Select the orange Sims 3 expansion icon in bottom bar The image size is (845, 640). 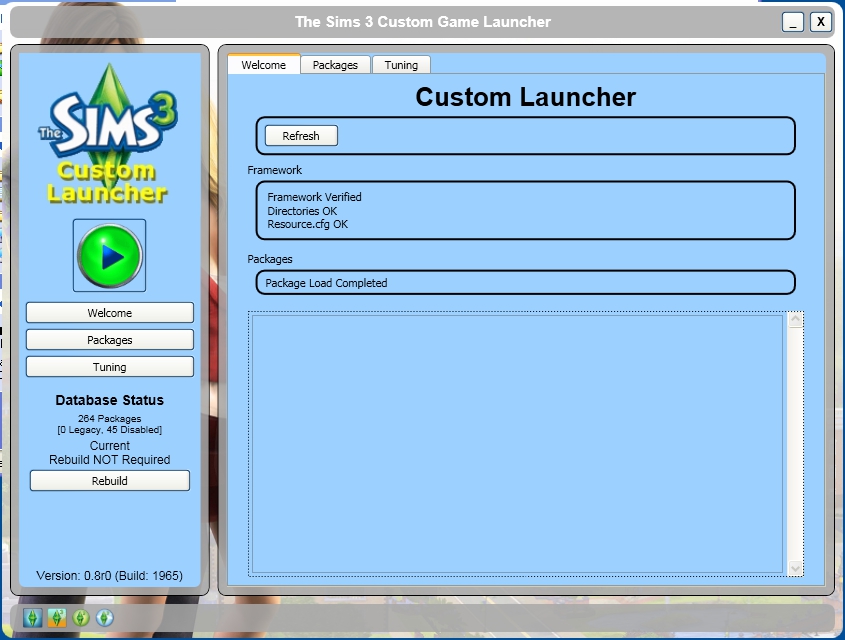tap(56, 617)
